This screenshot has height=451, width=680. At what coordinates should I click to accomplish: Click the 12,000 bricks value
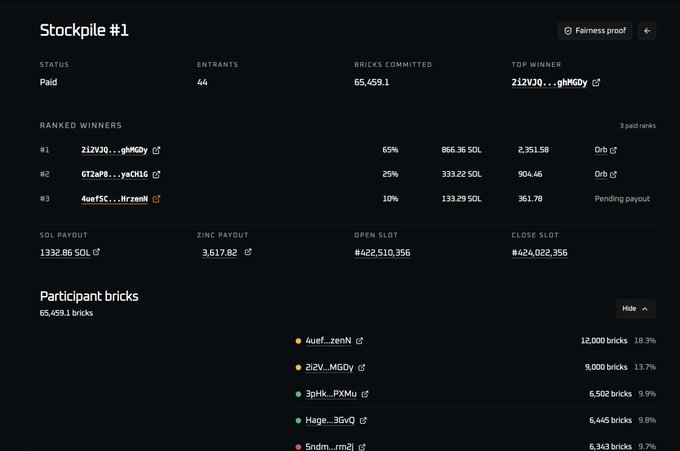[x=604, y=340]
